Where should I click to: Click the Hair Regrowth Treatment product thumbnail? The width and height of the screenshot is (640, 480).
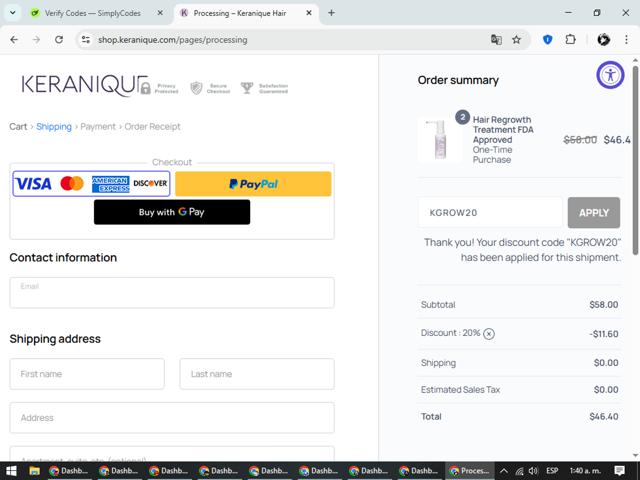pos(440,140)
